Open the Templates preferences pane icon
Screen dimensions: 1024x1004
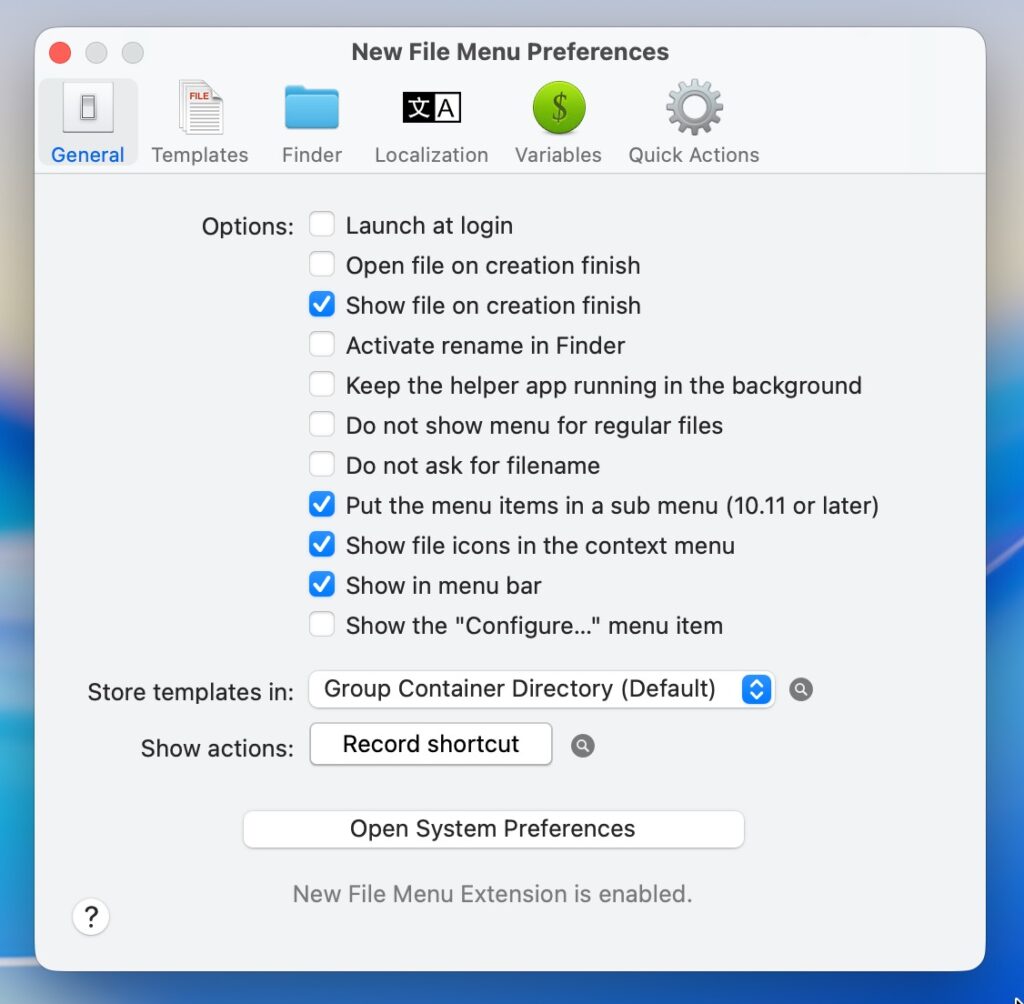(x=200, y=109)
